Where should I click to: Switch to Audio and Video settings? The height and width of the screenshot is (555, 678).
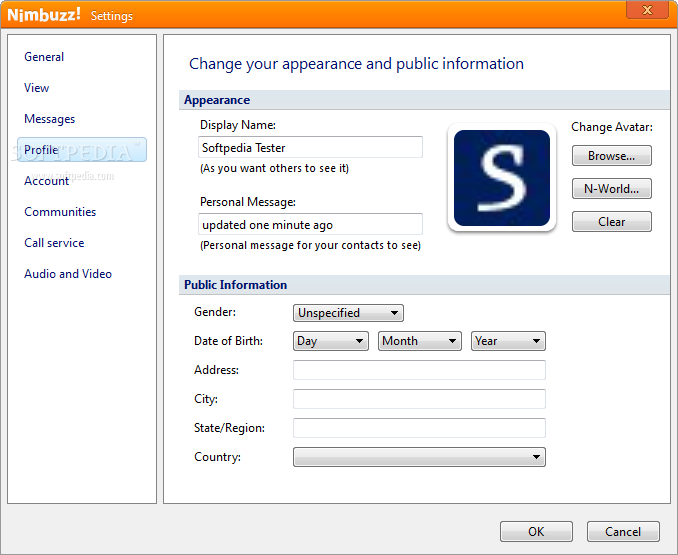pyautogui.click(x=68, y=274)
